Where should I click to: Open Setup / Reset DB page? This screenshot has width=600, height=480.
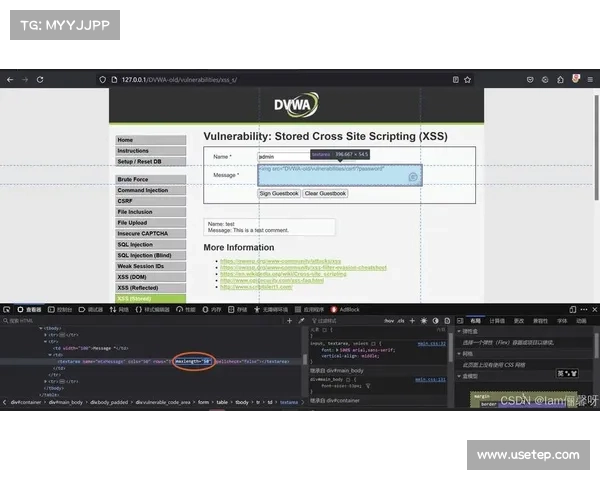[151, 161]
